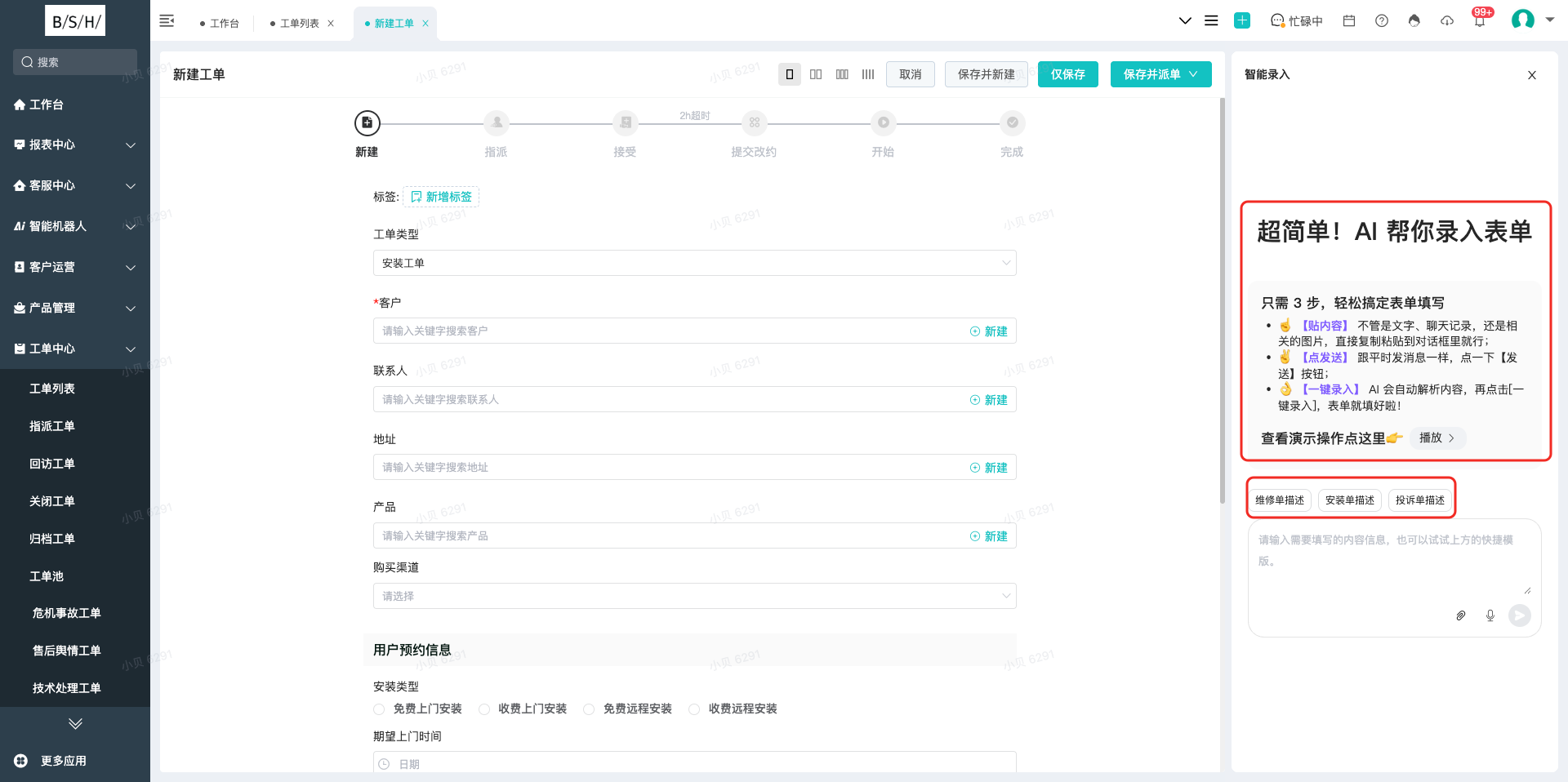Select the 收费上门安装 radio option

click(x=484, y=709)
